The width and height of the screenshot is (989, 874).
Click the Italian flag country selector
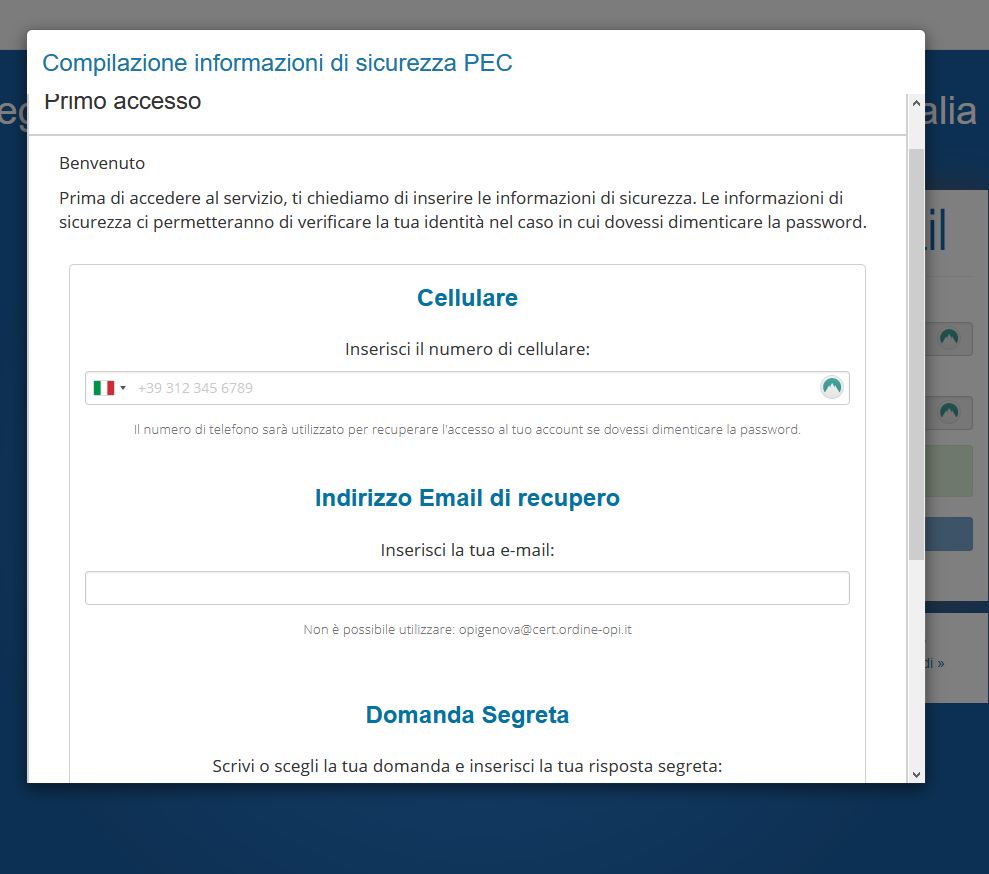pos(104,388)
